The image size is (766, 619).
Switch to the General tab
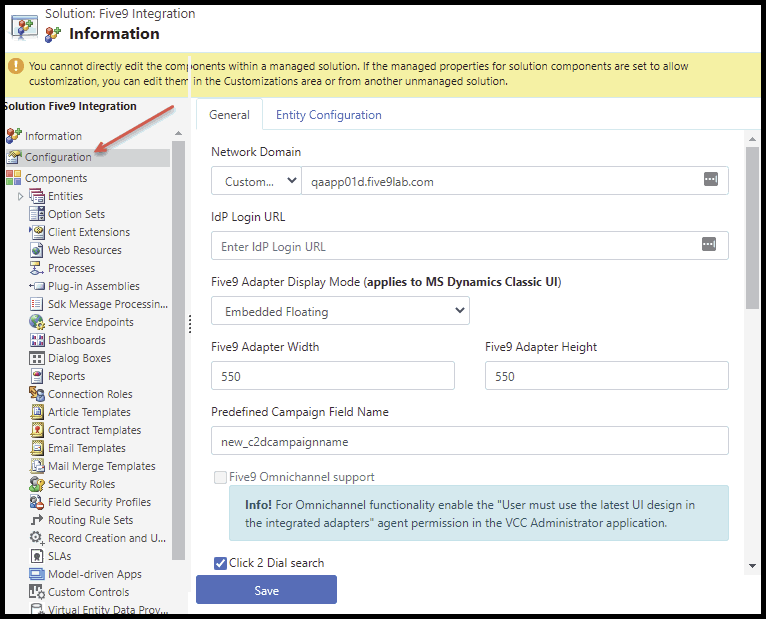(x=229, y=115)
